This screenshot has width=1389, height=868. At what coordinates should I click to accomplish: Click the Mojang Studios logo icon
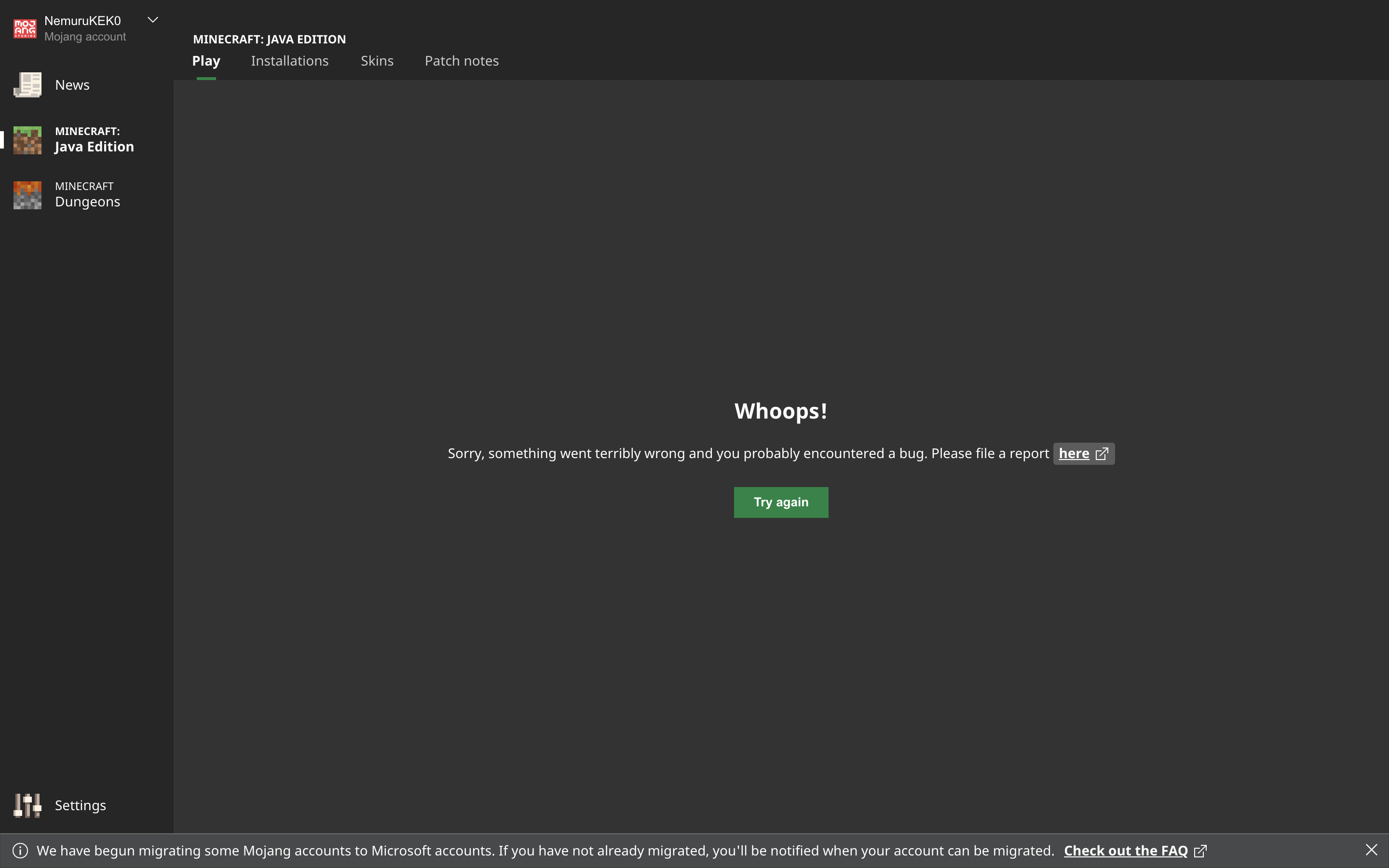click(x=25, y=28)
